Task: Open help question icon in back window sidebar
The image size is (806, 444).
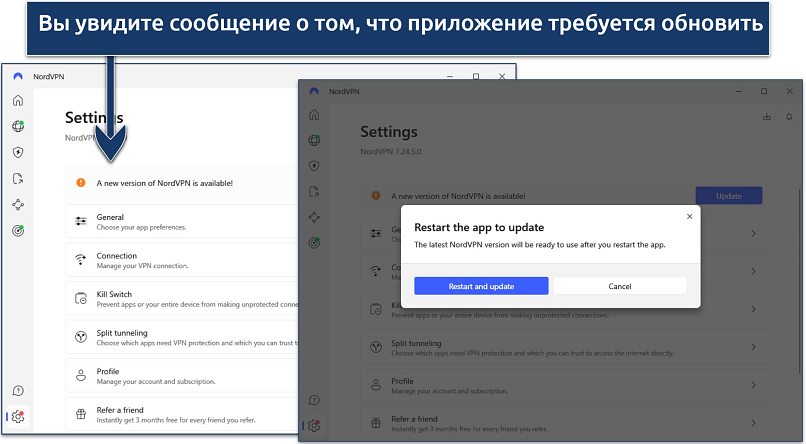Action: pos(18,391)
